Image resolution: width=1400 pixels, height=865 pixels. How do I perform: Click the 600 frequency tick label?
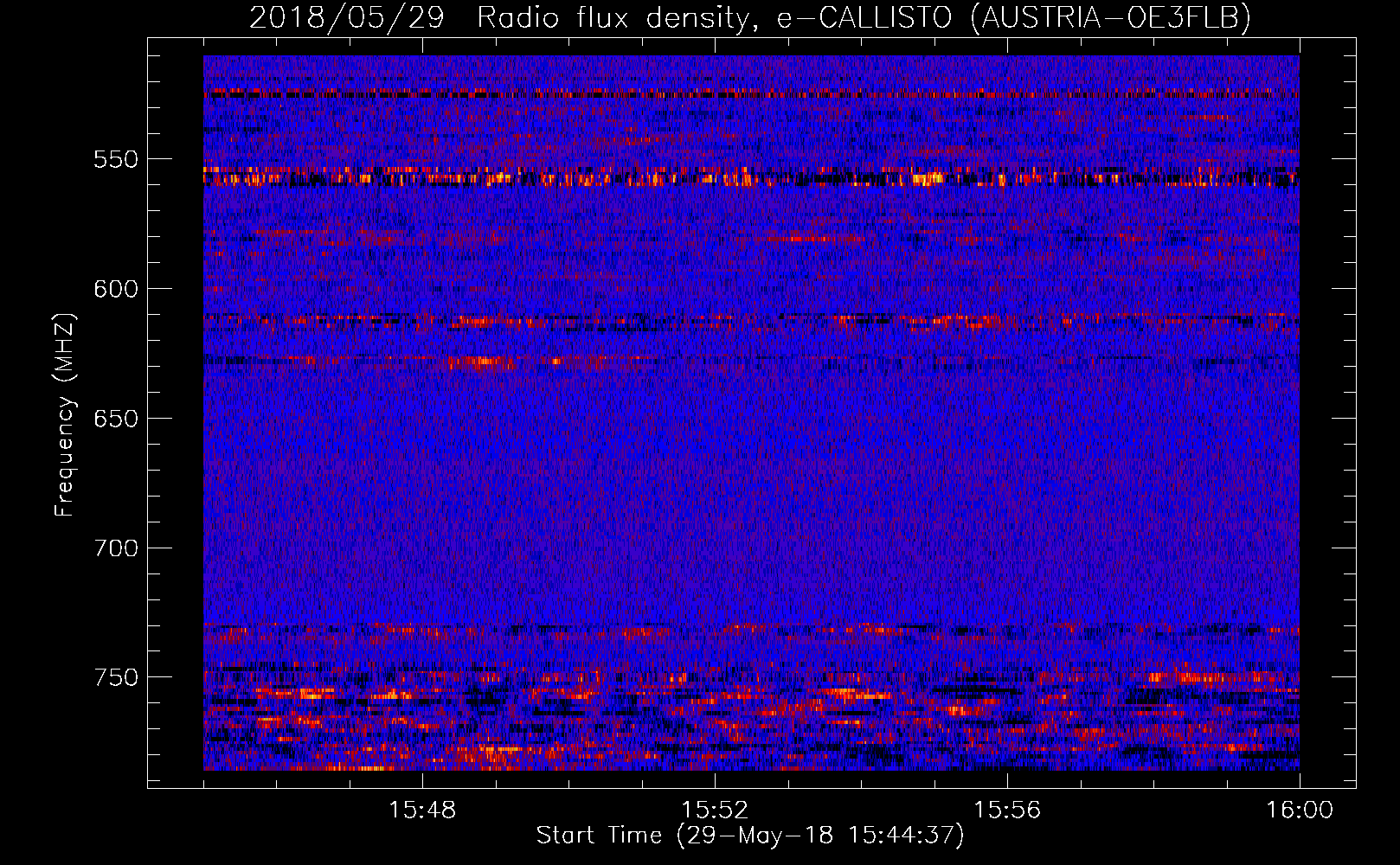(x=116, y=289)
